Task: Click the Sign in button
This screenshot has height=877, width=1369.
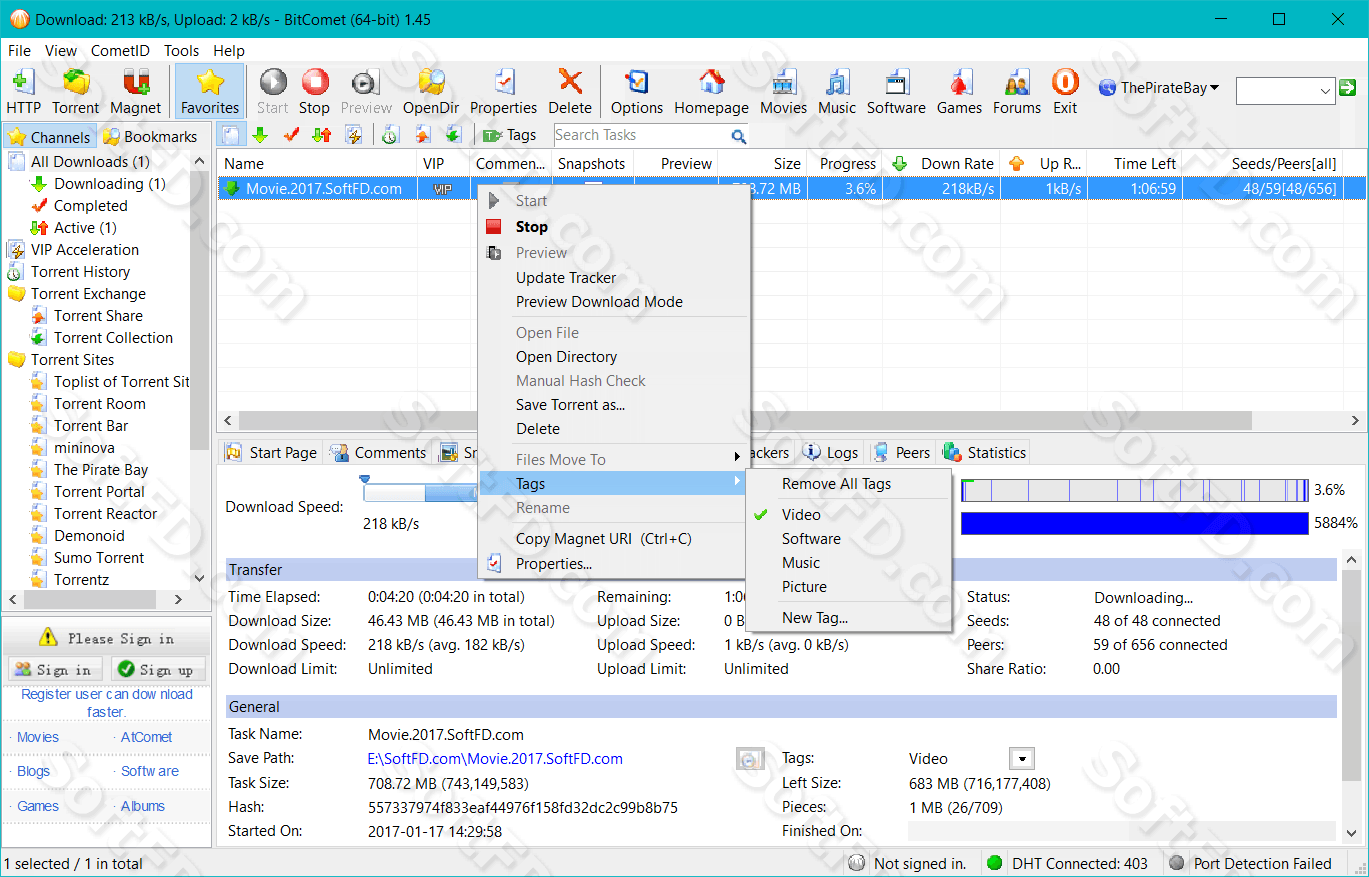Action: (x=54, y=670)
